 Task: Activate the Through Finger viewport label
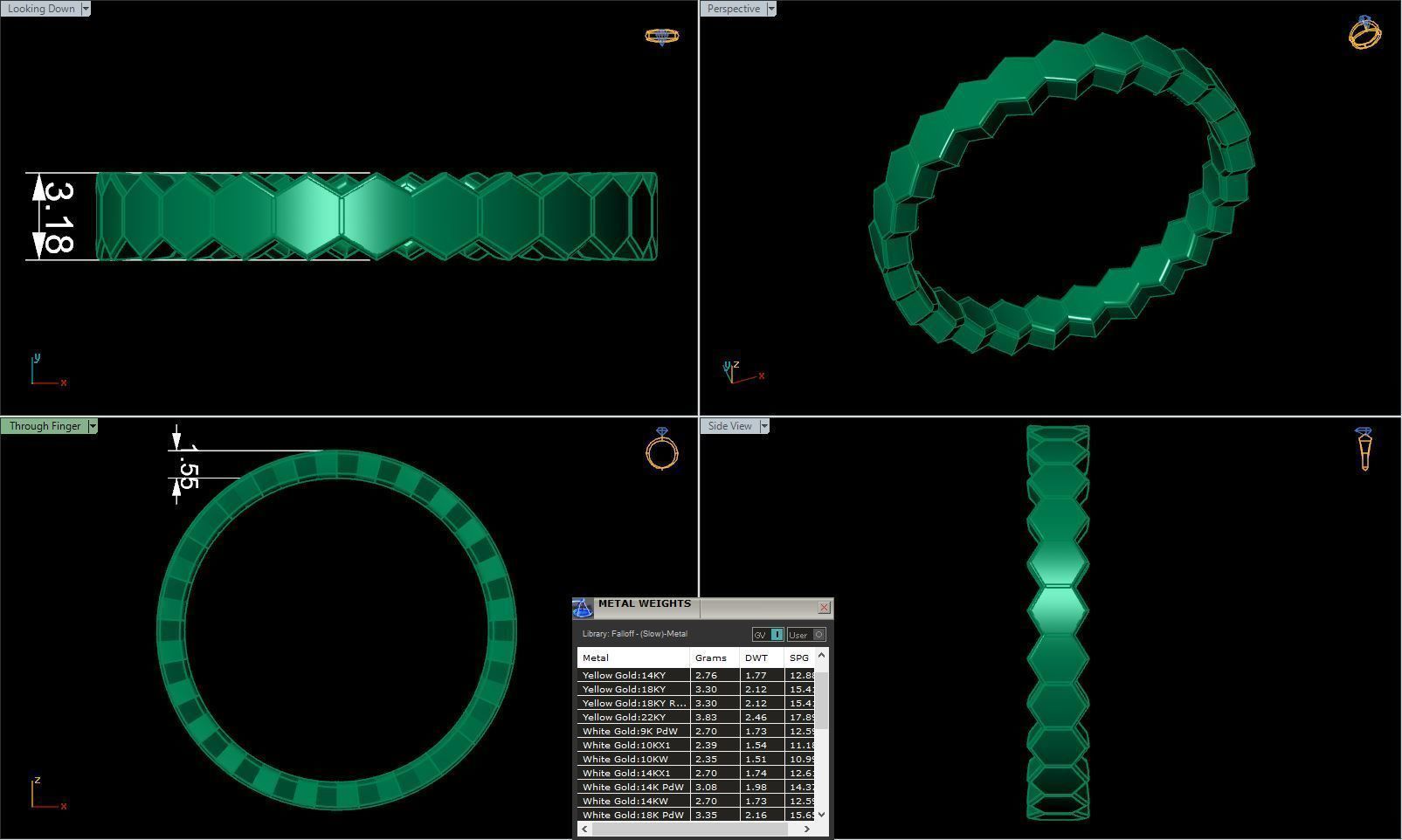tap(45, 426)
